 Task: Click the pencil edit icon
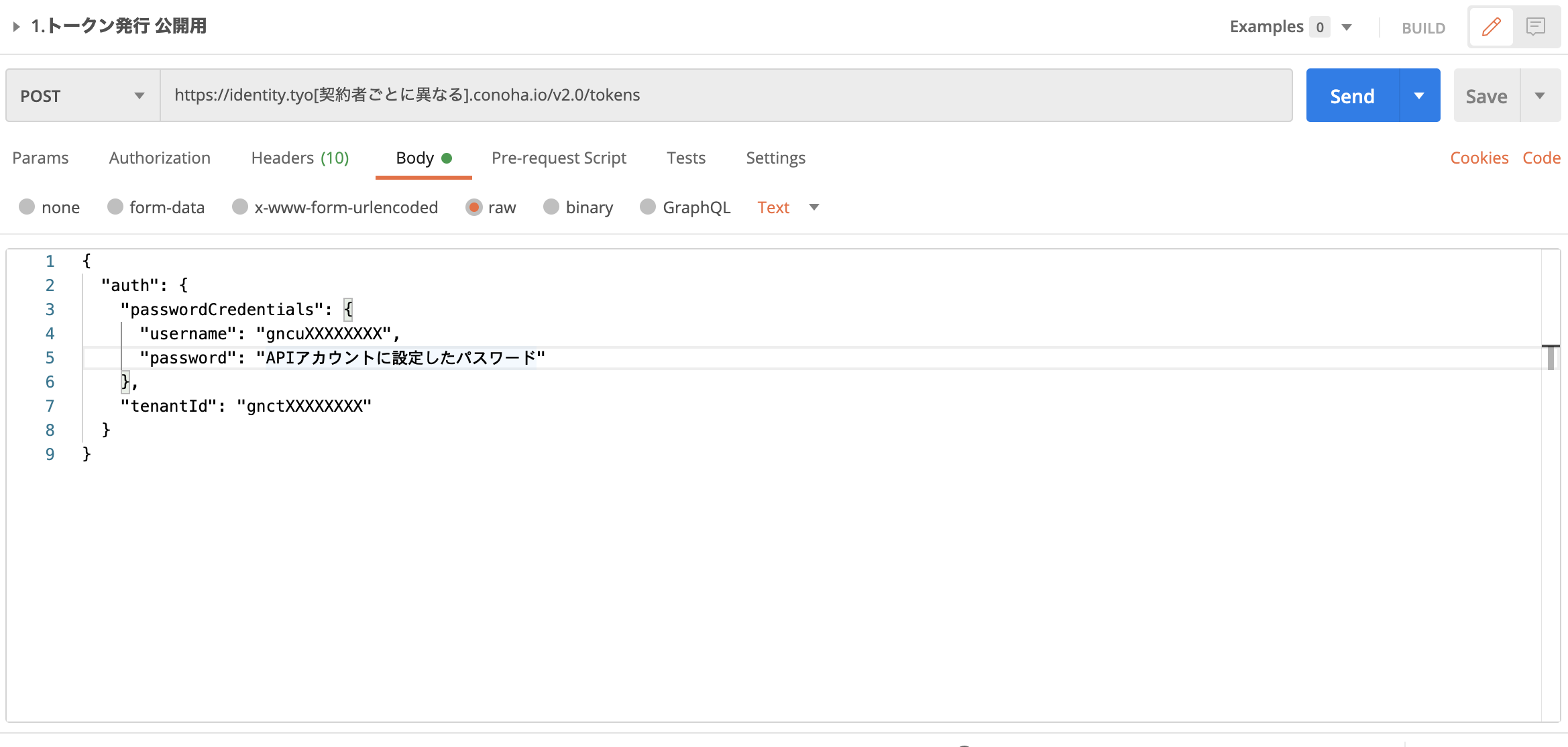[1491, 27]
